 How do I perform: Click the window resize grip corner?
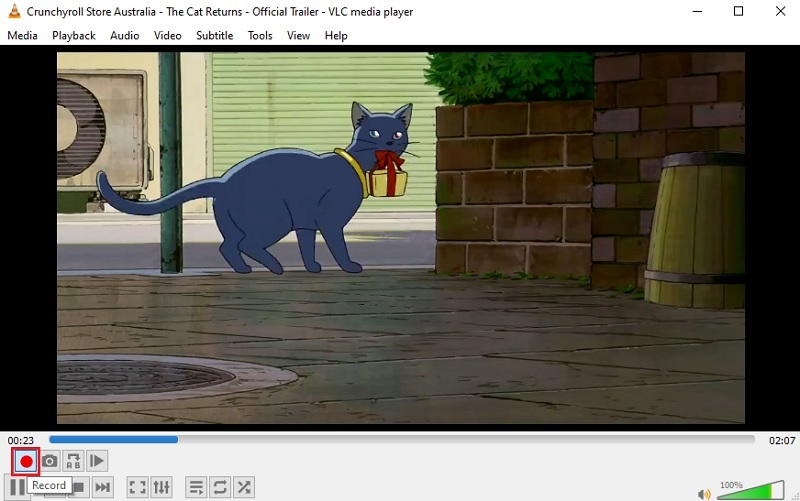coord(795,496)
